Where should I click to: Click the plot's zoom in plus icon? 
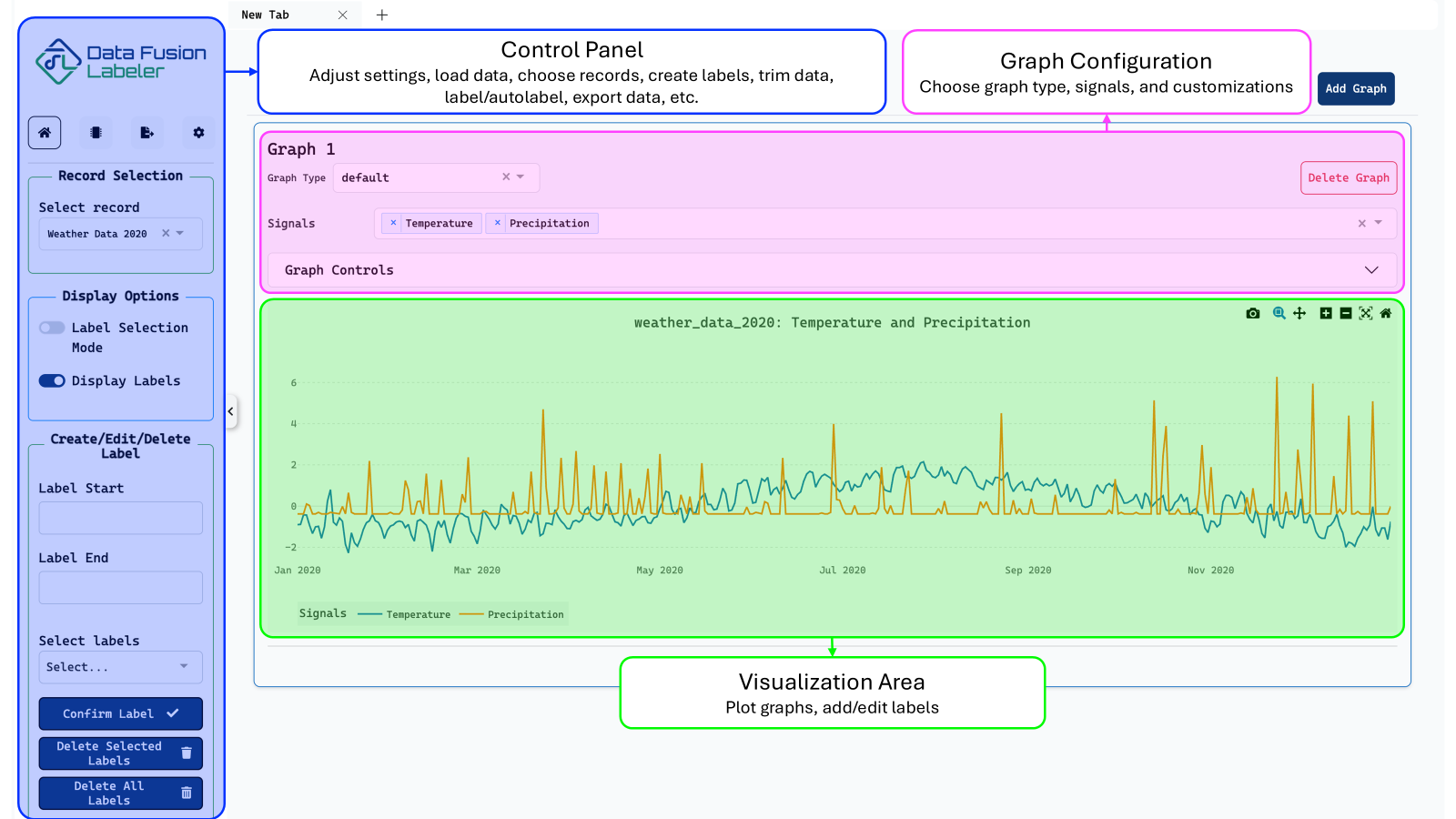pos(1326,313)
